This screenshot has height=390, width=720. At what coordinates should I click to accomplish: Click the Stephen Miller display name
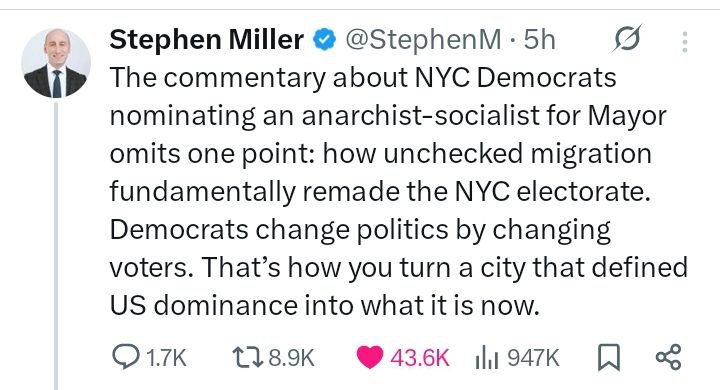click(207, 39)
